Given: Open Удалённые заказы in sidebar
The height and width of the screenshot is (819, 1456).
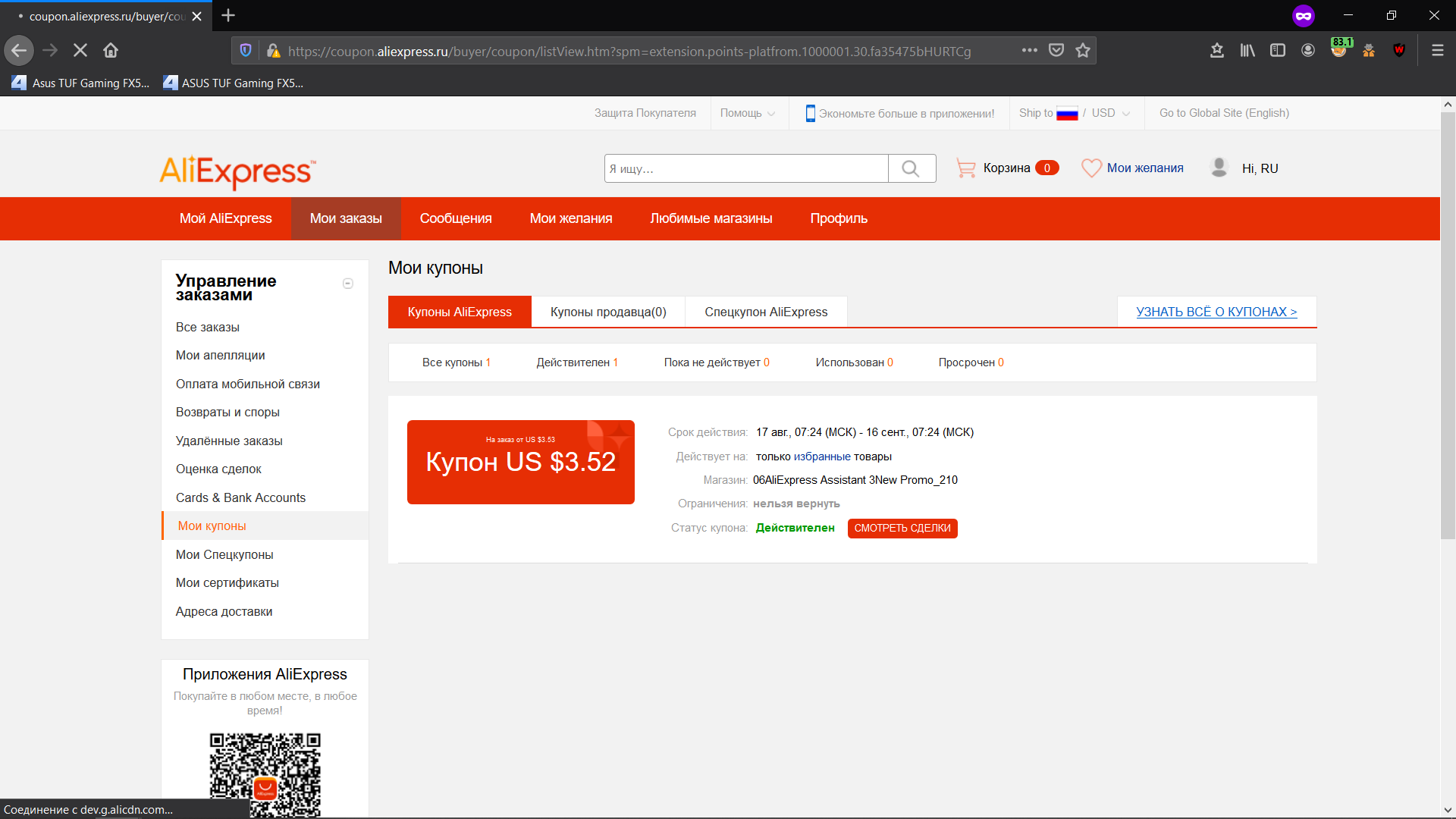Looking at the screenshot, I should [x=229, y=441].
